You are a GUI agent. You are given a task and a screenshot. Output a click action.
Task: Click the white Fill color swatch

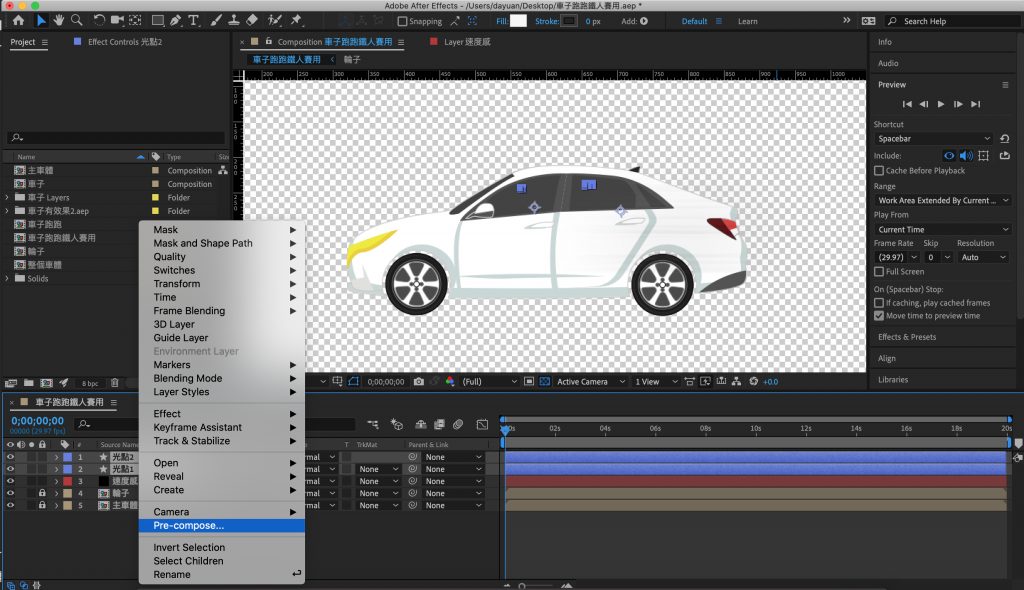pos(518,21)
